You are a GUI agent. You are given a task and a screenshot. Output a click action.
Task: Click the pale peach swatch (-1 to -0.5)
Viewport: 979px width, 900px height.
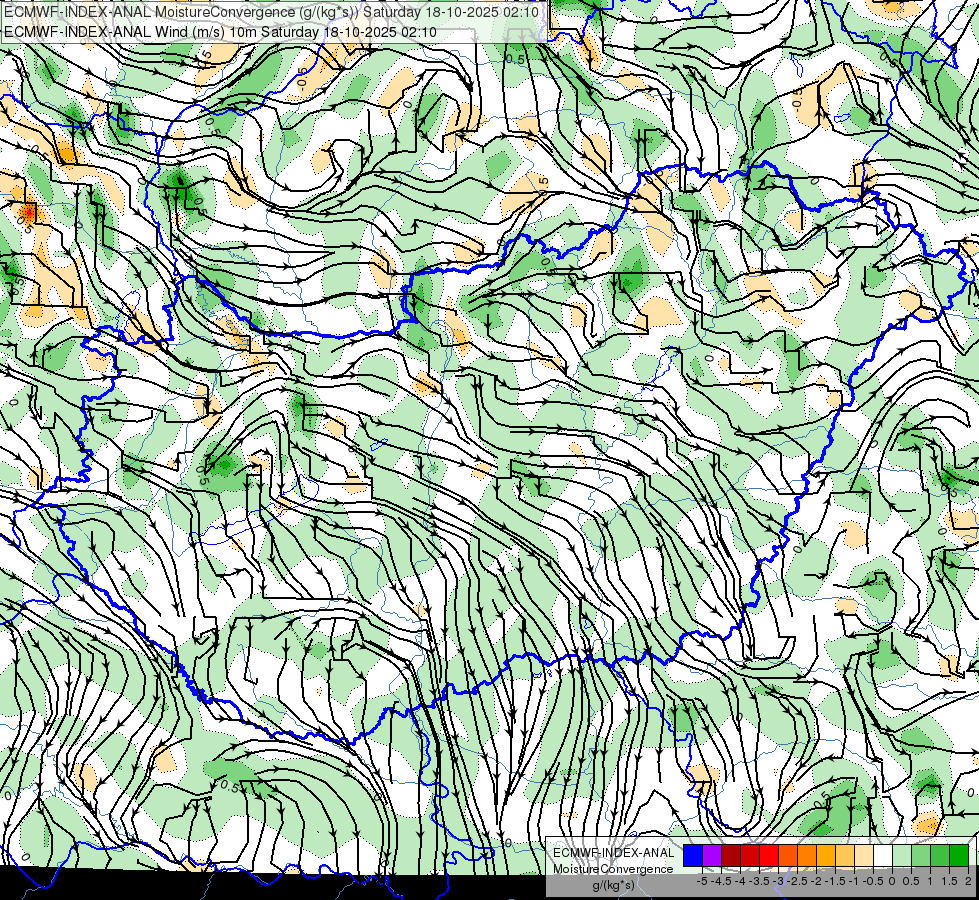coord(864,856)
